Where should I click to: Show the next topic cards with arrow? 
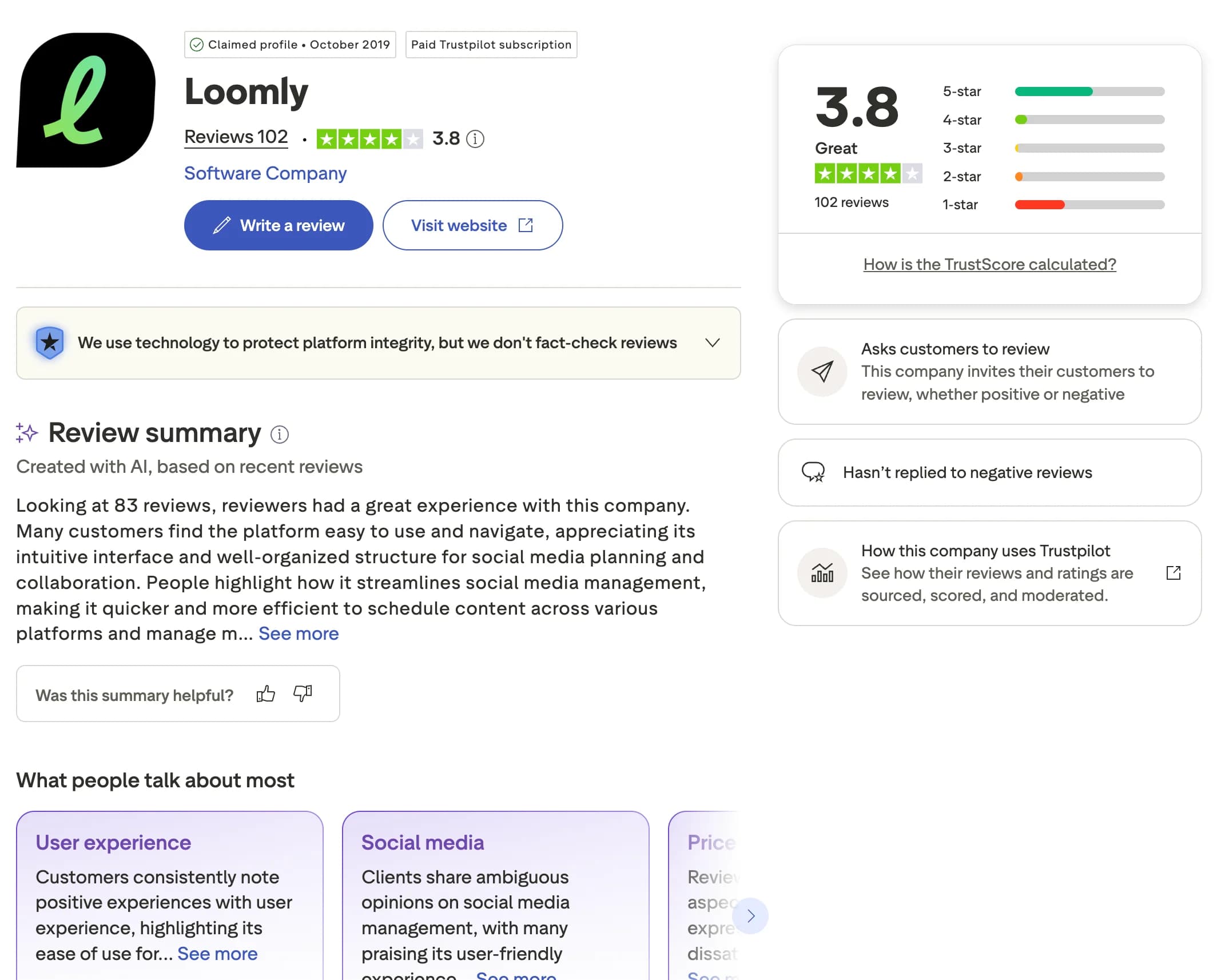click(x=750, y=915)
